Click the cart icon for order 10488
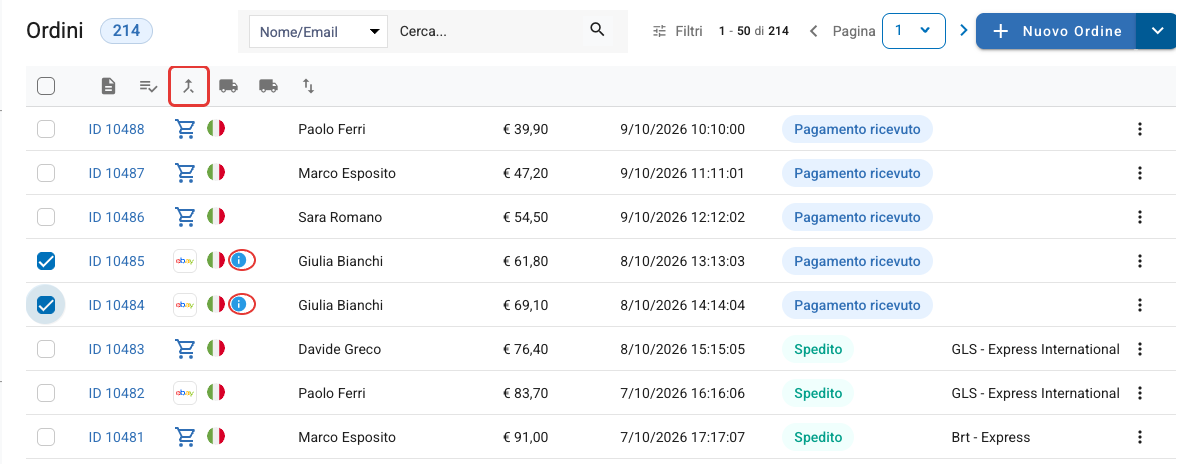Image resolution: width=1182 pixels, height=464 pixels. pos(185,129)
